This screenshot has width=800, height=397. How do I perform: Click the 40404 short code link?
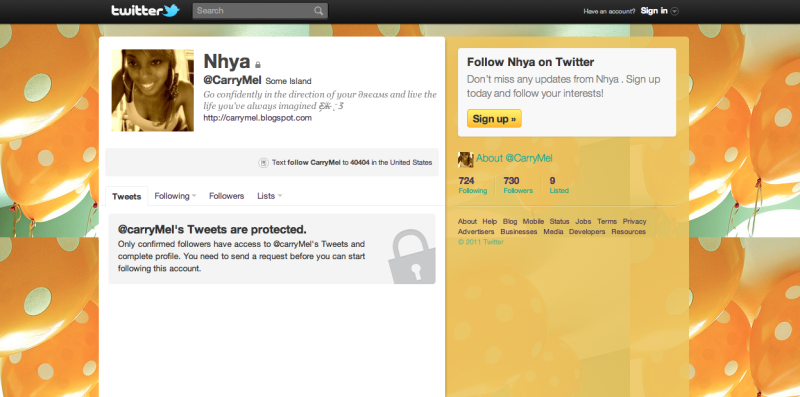coord(360,163)
